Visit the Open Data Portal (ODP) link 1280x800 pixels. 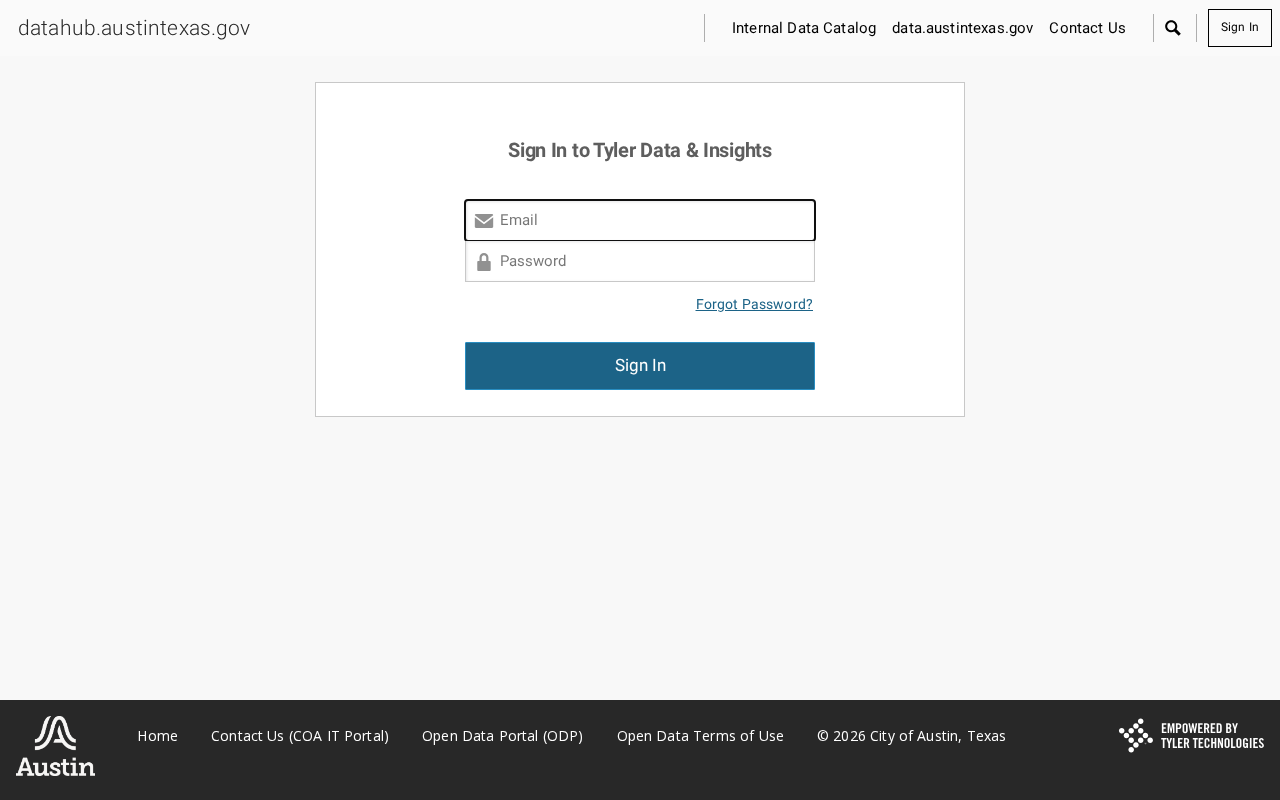502,736
